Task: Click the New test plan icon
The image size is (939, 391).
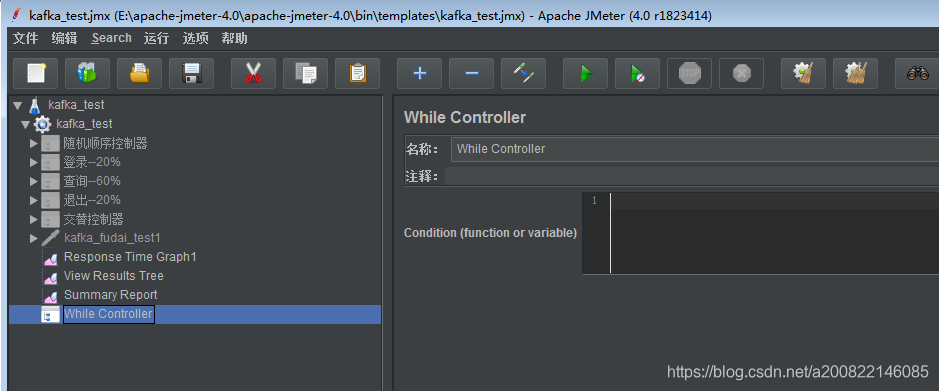Action: [35, 74]
